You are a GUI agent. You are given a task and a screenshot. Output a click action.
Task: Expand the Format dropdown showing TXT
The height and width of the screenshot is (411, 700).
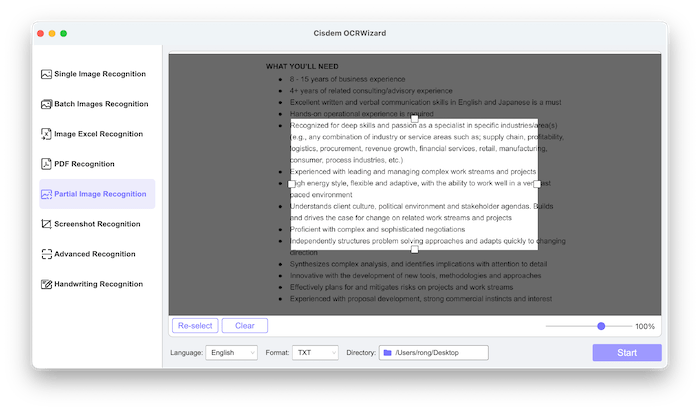314,353
